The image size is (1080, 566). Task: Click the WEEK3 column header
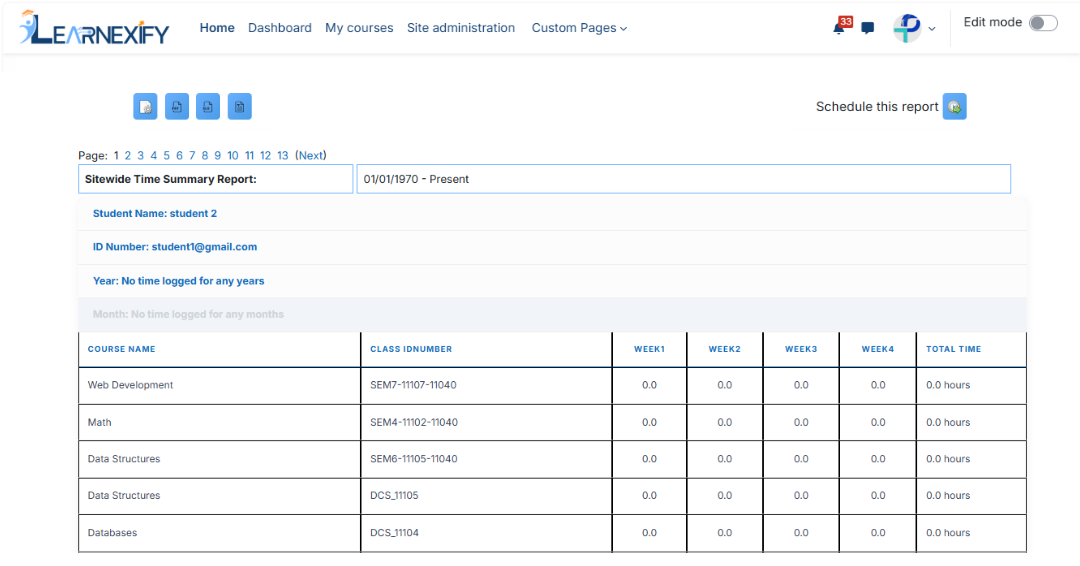pos(801,349)
